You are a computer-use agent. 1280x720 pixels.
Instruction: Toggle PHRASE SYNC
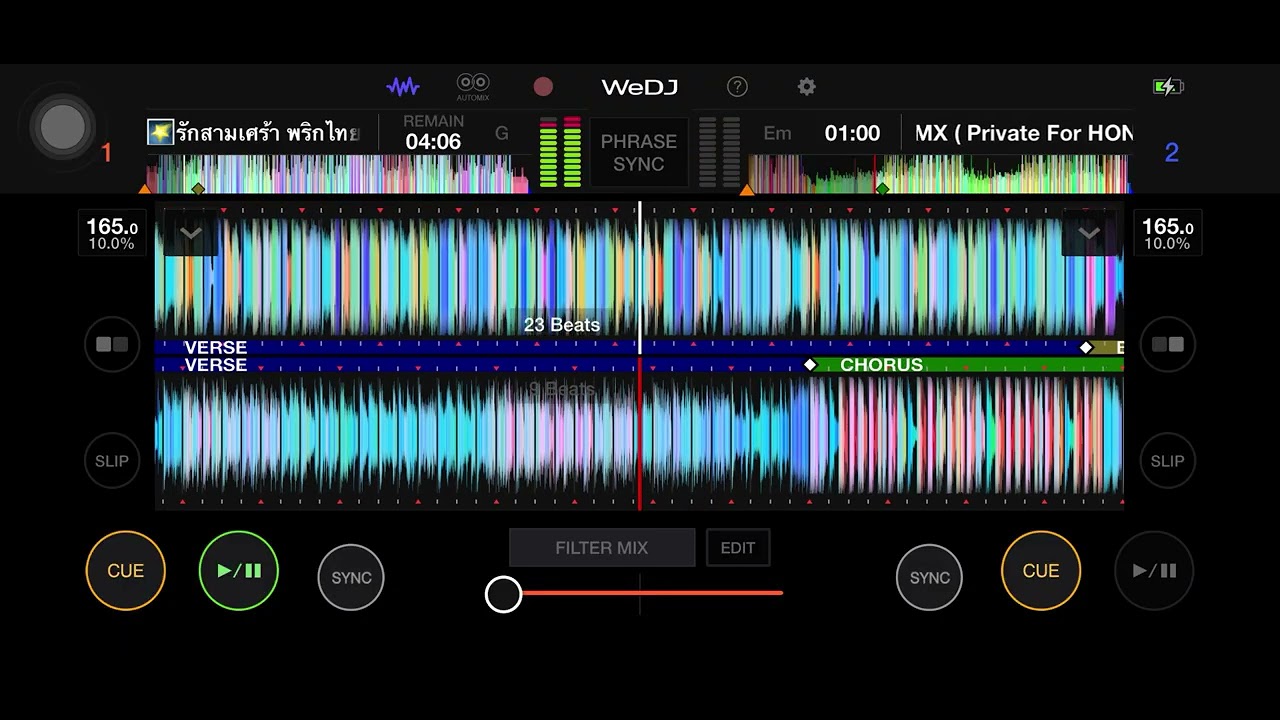tap(639, 152)
